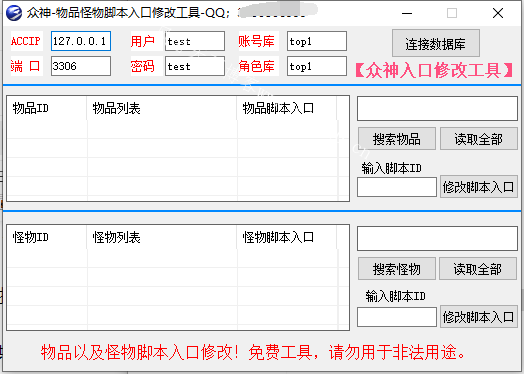Click the 怪物ID column header
The image size is (524, 374).
[47, 238]
